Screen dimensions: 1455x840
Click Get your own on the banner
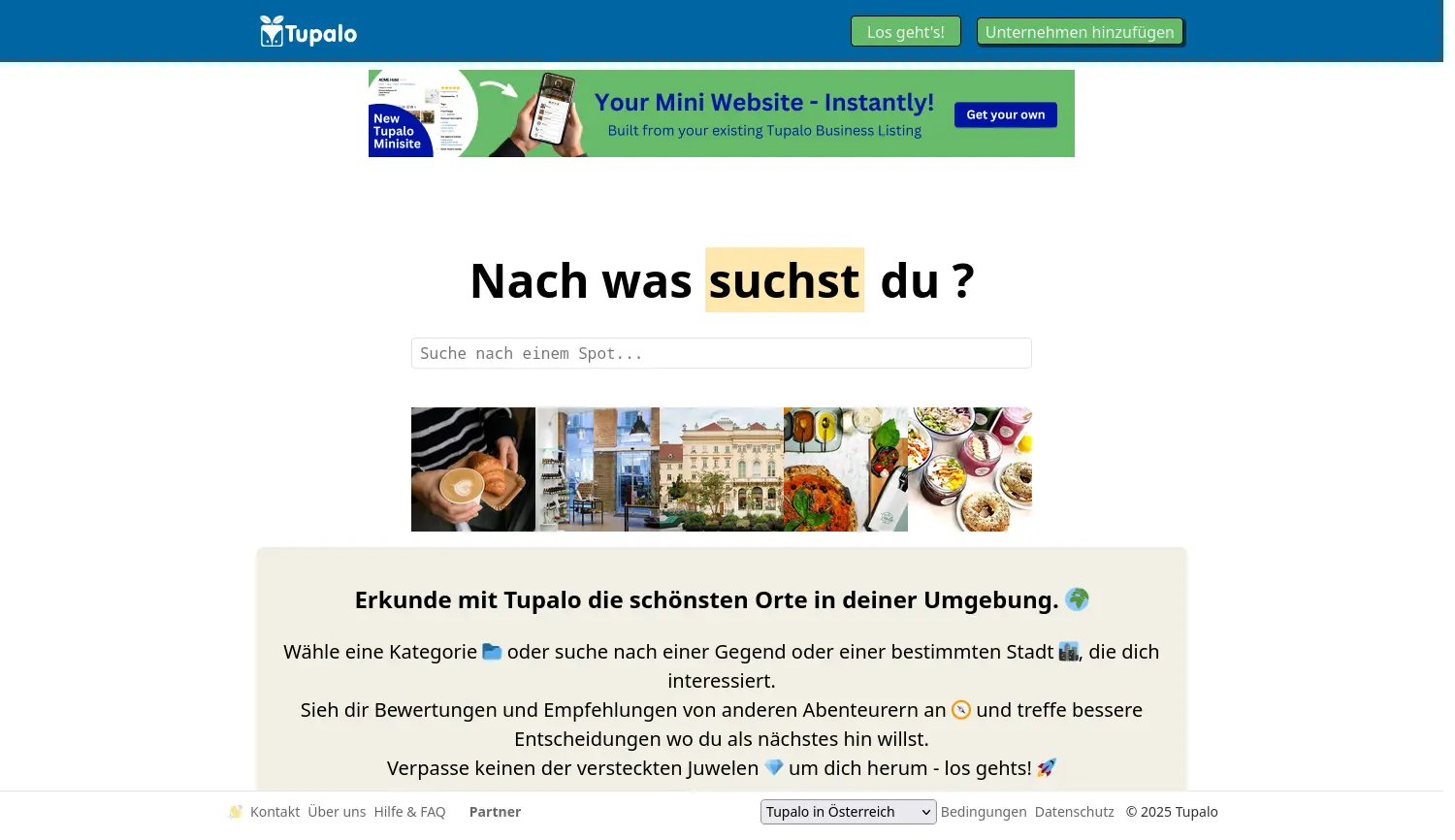pos(1005,114)
